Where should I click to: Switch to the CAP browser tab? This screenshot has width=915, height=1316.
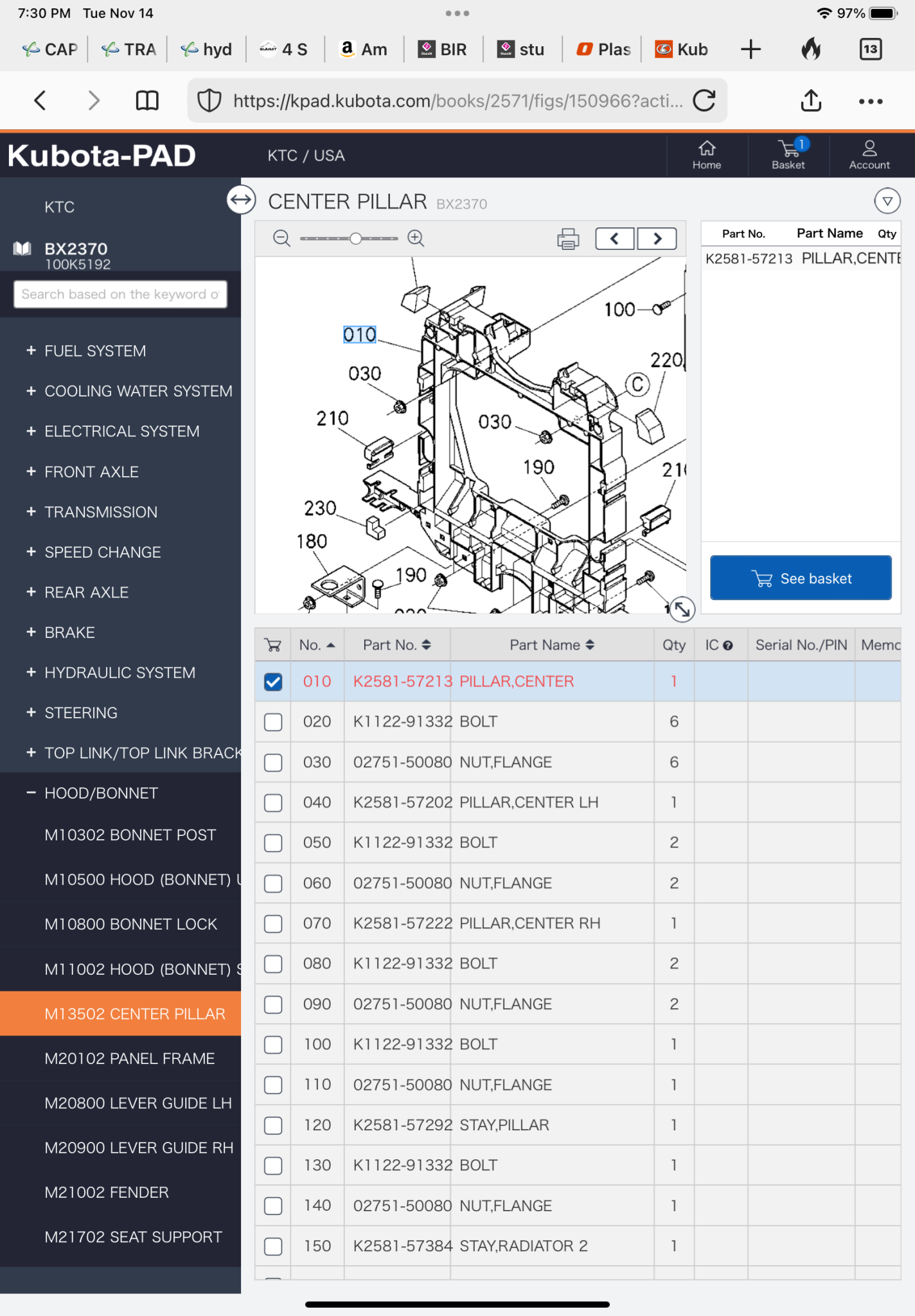click(50, 49)
